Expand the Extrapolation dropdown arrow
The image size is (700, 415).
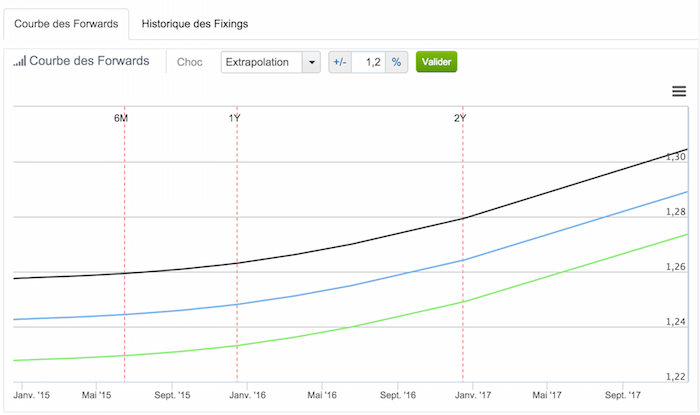[x=312, y=62]
